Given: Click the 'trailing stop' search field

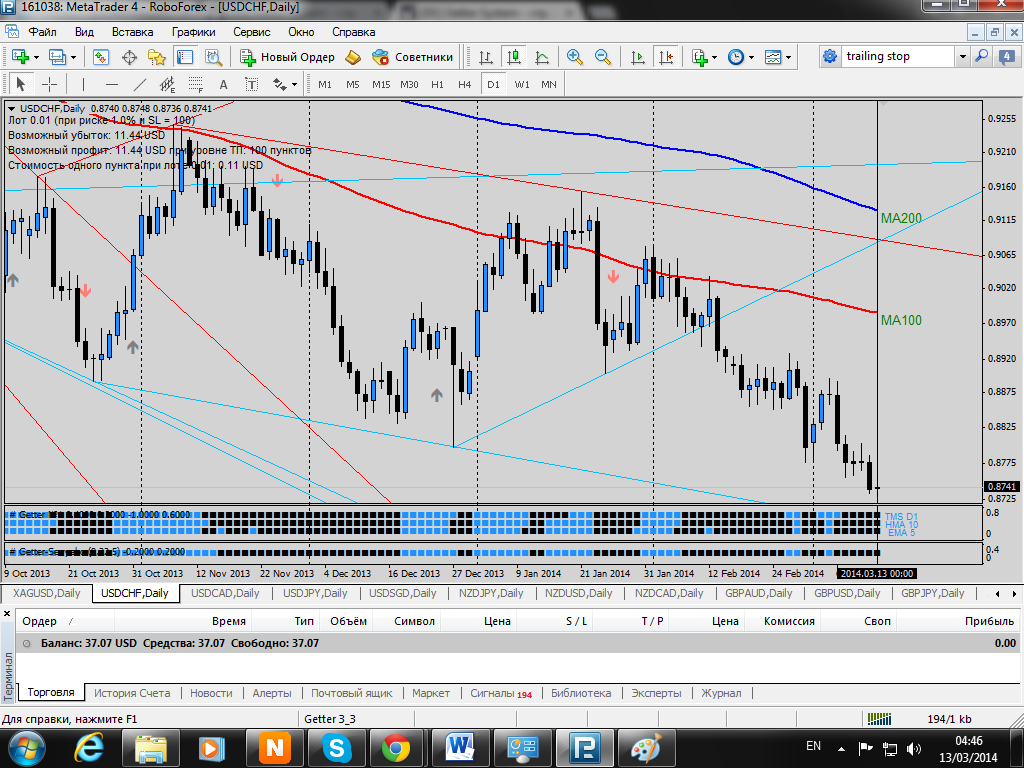Looking at the screenshot, I should [x=898, y=57].
